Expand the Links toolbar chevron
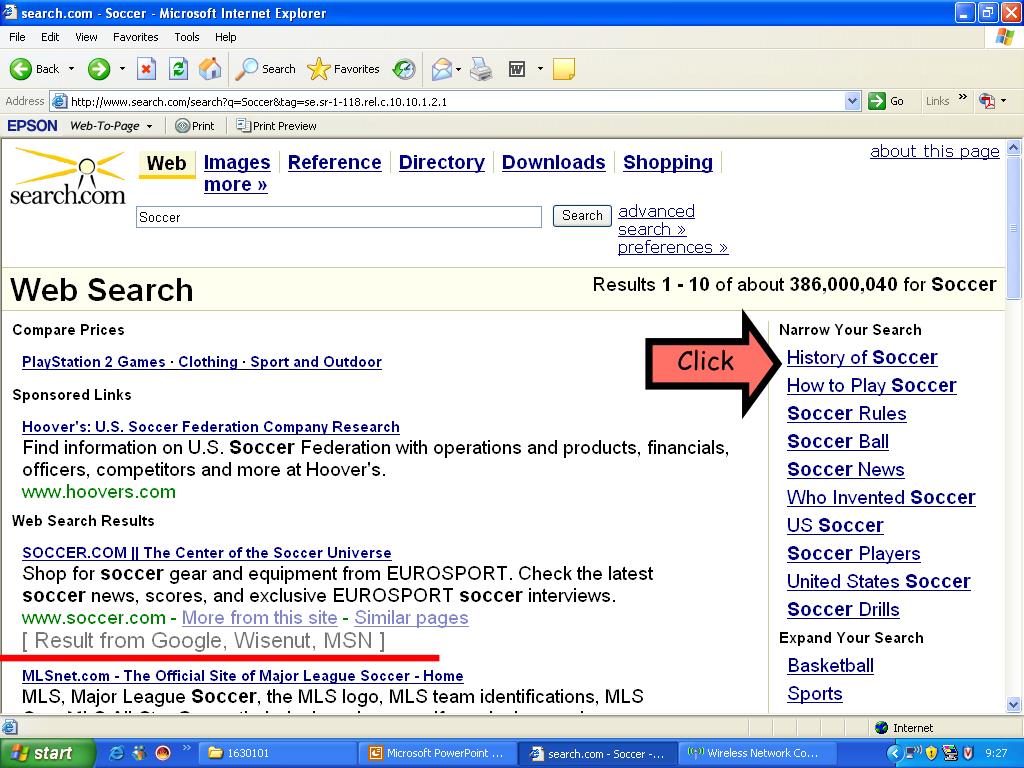 (x=963, y=98)
